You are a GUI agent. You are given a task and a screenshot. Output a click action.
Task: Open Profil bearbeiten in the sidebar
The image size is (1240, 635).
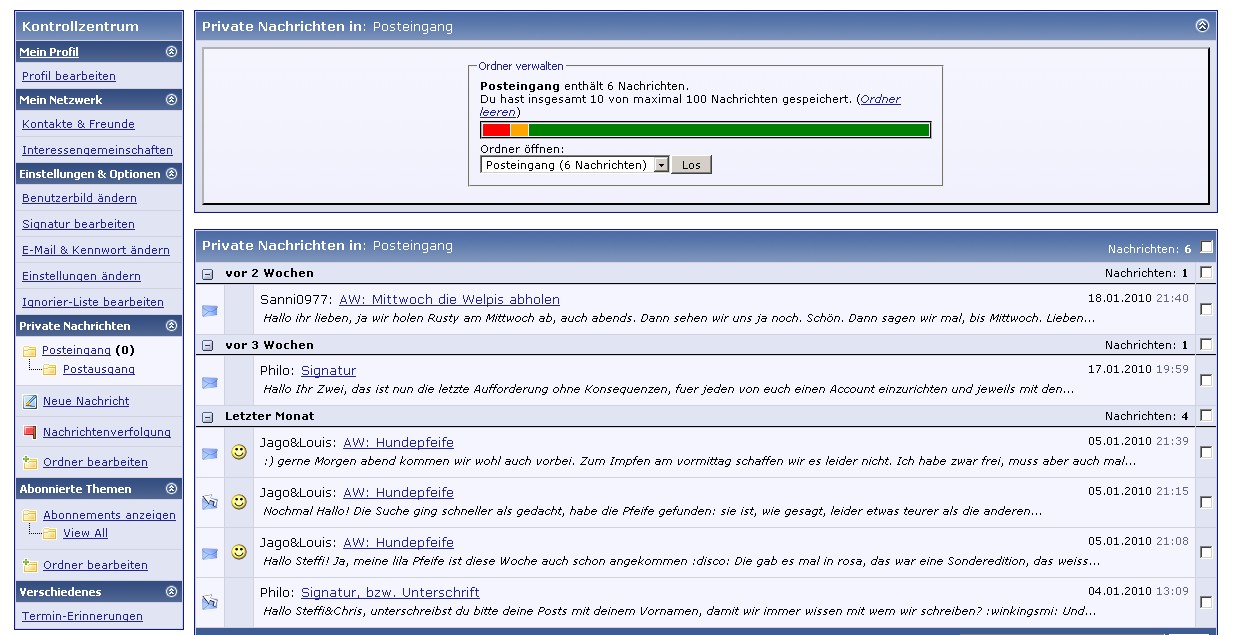[x=69, y=76]
